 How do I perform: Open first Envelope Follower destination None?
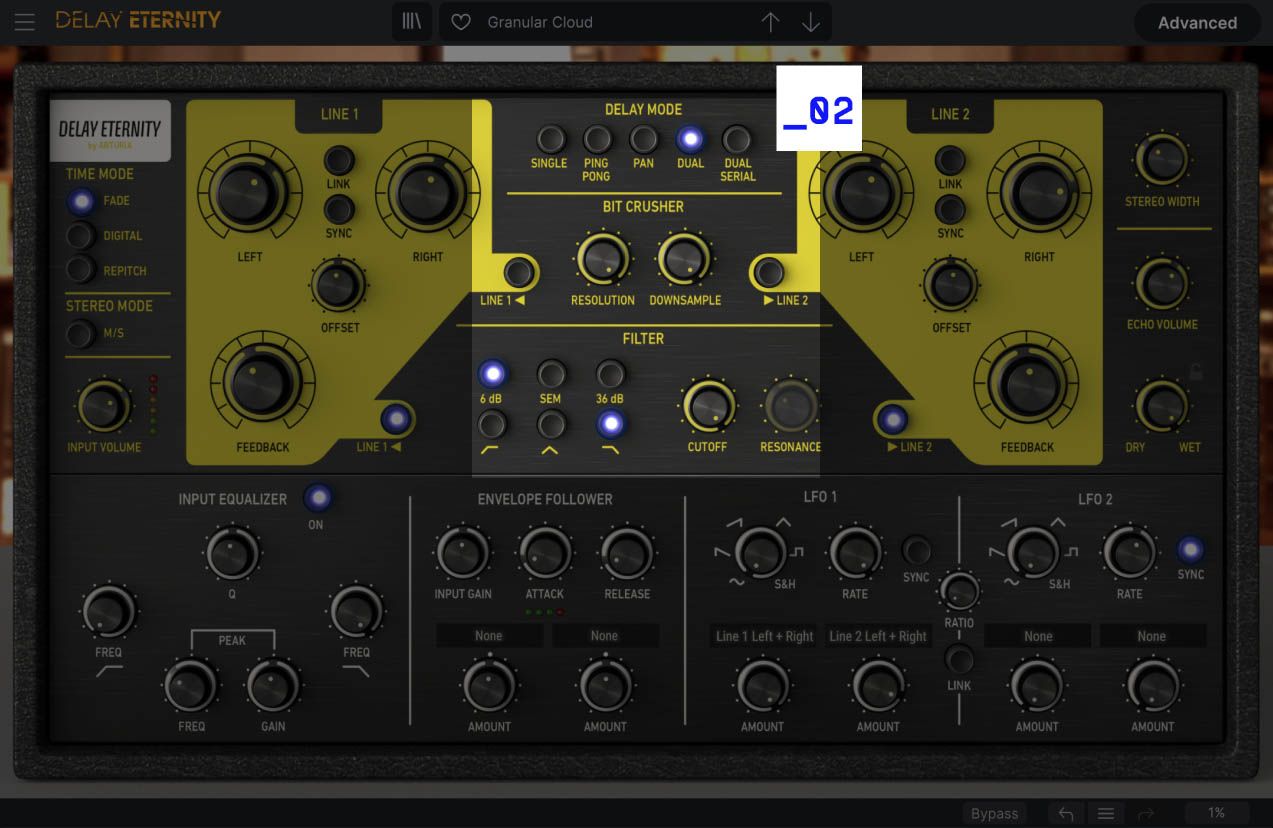pyautogui.click(x=489, y=636)
